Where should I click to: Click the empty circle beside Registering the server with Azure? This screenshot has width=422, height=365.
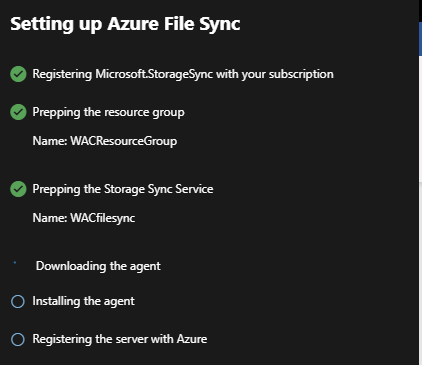tap(18, 340)
